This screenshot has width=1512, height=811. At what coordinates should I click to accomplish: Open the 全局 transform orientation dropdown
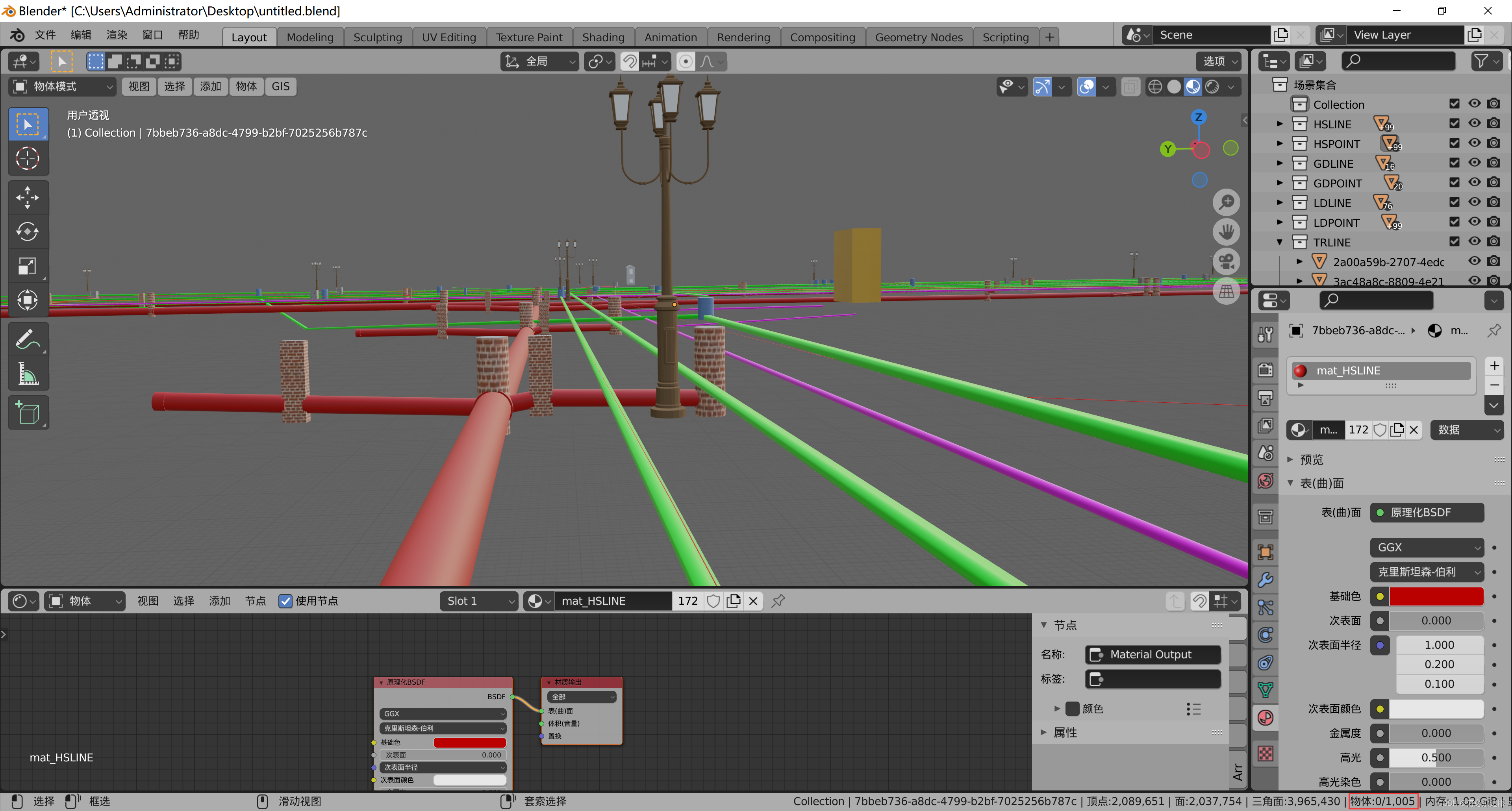(539, 61)
